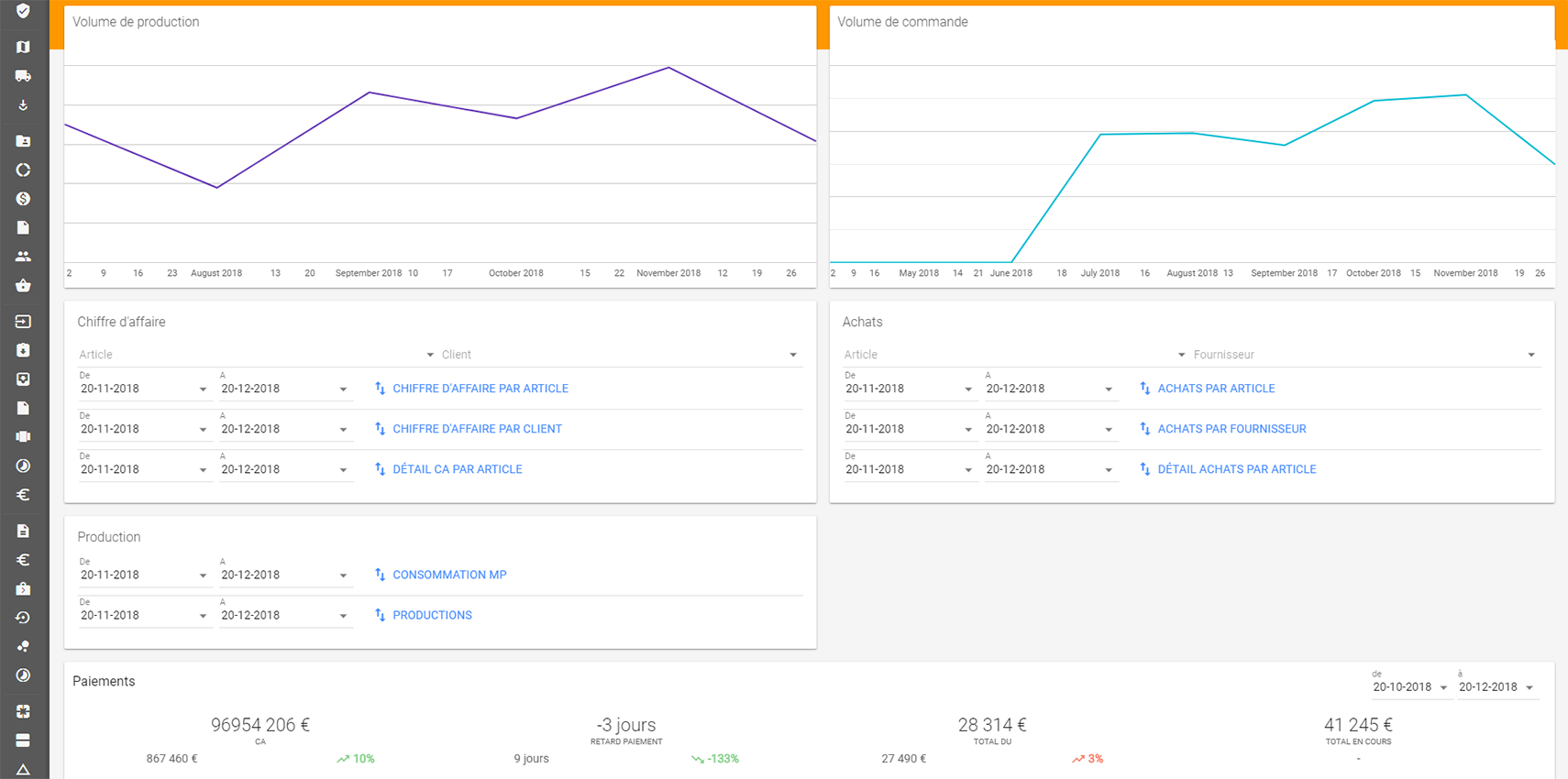Click the Volume de commande chart title

pyautogui.click(x=902, y=22)
